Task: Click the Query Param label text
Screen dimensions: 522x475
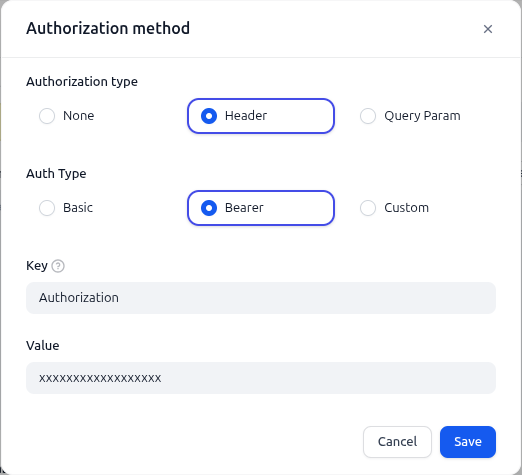Action: tap(422, 116)
